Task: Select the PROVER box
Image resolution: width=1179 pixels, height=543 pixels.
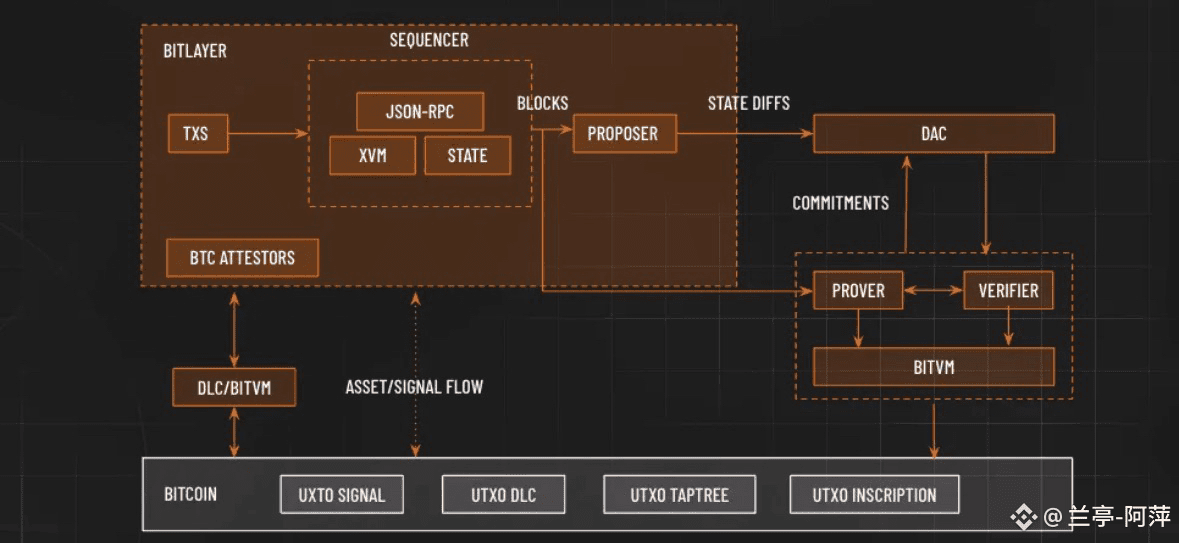Action: [858, 290]
